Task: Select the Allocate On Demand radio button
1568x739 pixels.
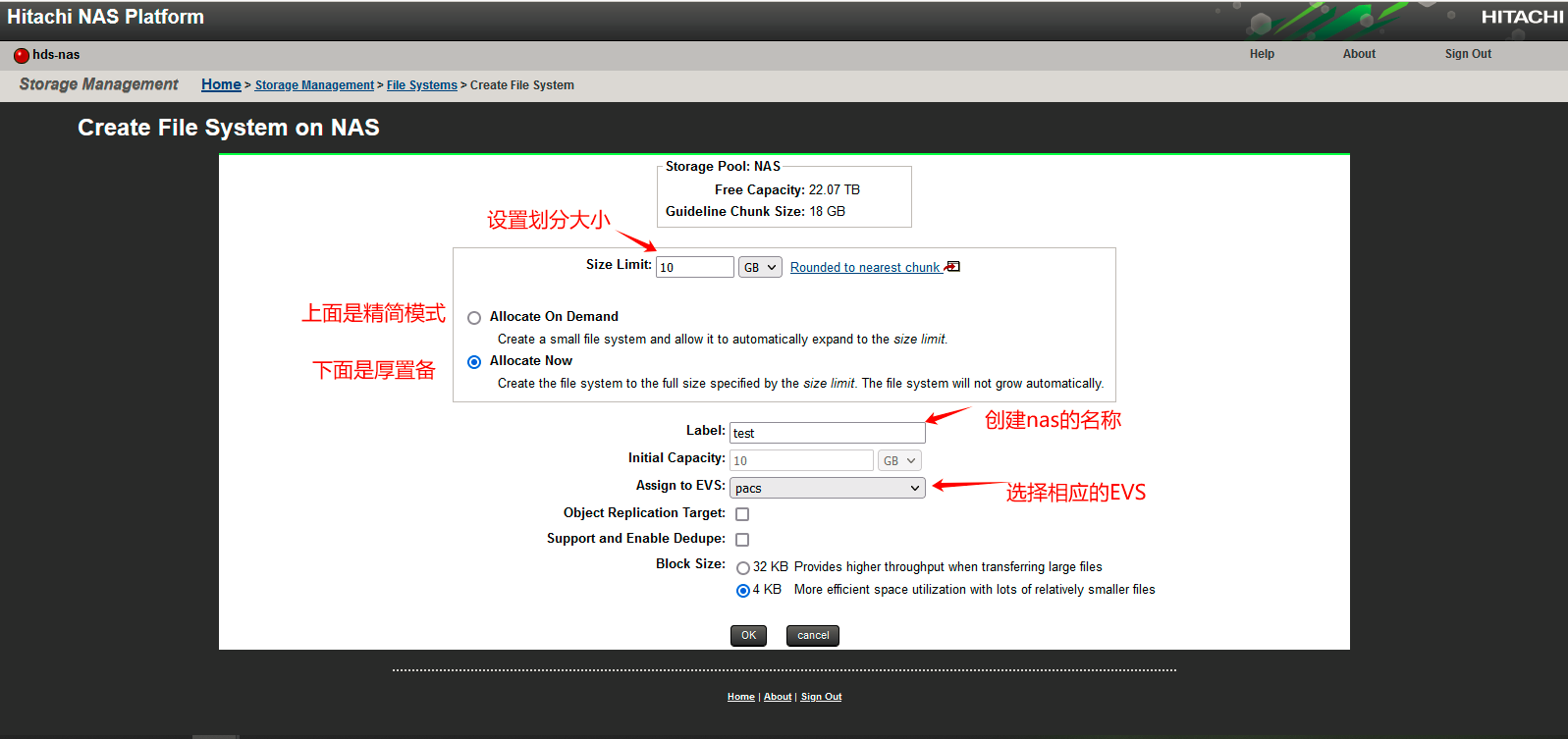Action: coord(474,318)
